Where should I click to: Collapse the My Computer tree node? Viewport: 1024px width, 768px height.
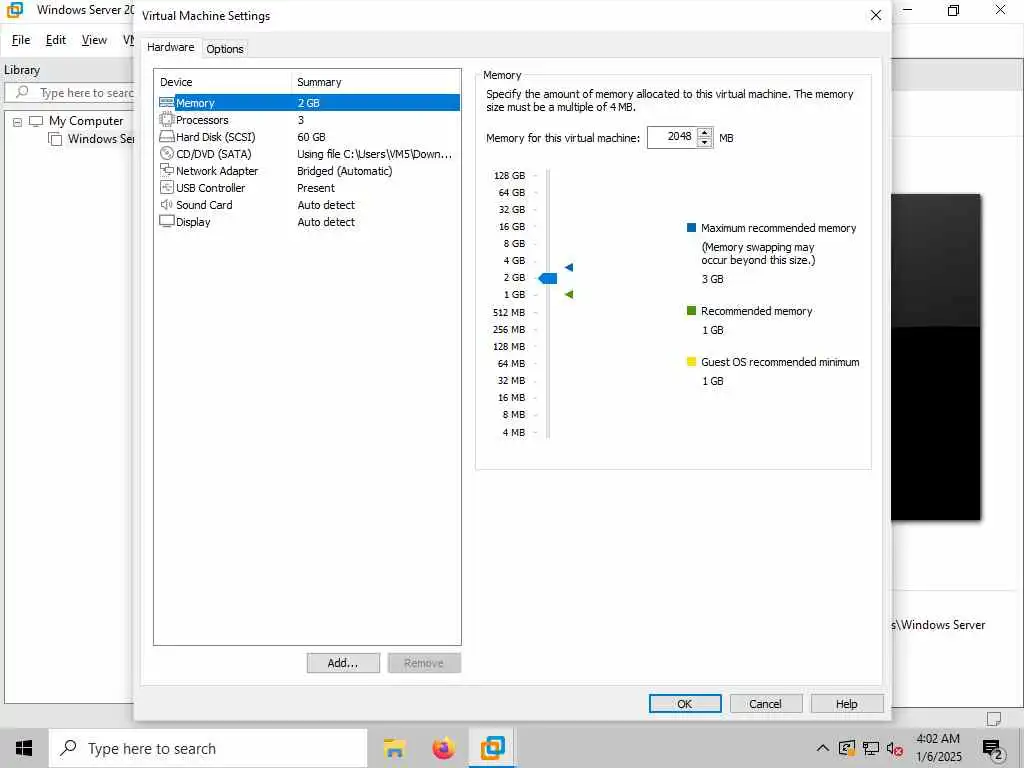click(18, 121)
